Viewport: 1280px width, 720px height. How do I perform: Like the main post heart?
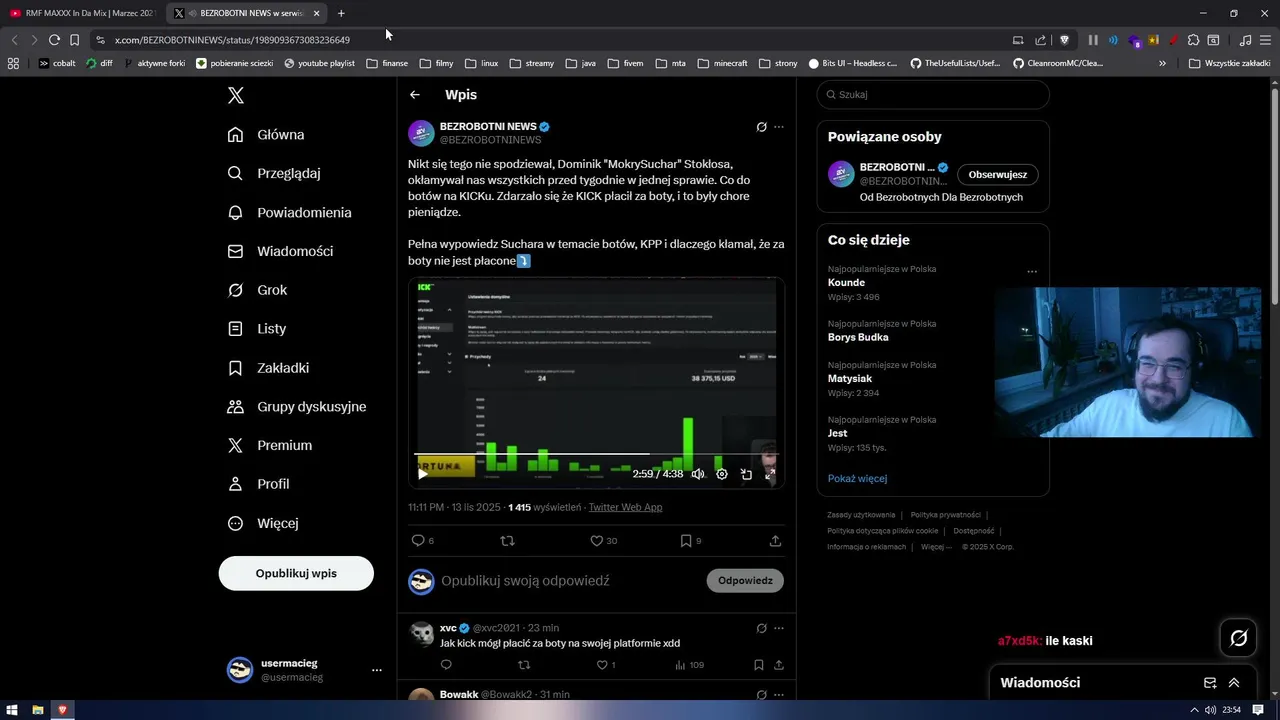pos(596,541)
